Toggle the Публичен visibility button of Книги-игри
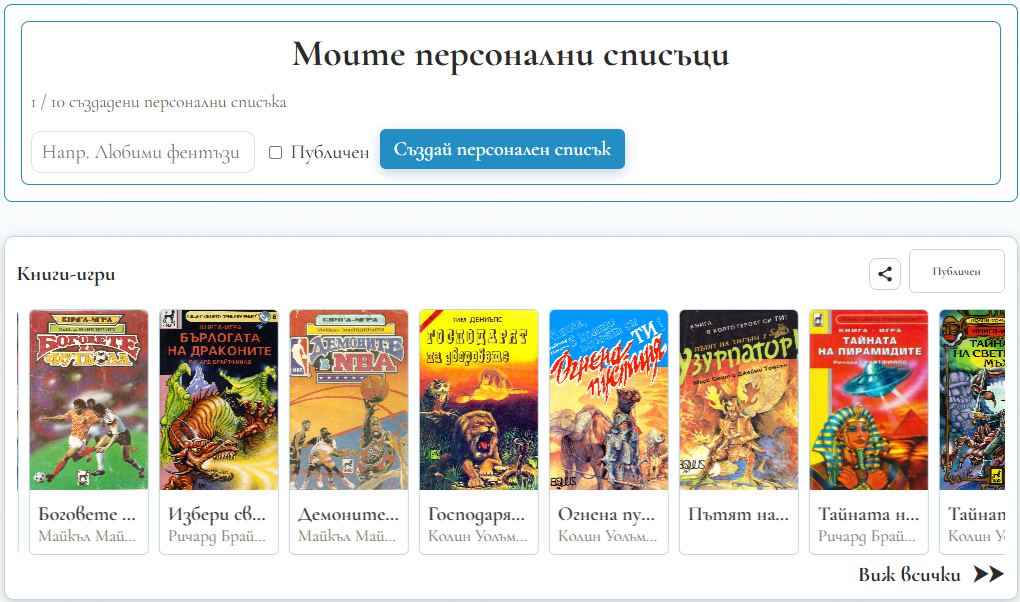This screenshot has width=1020, height=602. [x=956, y=271]
